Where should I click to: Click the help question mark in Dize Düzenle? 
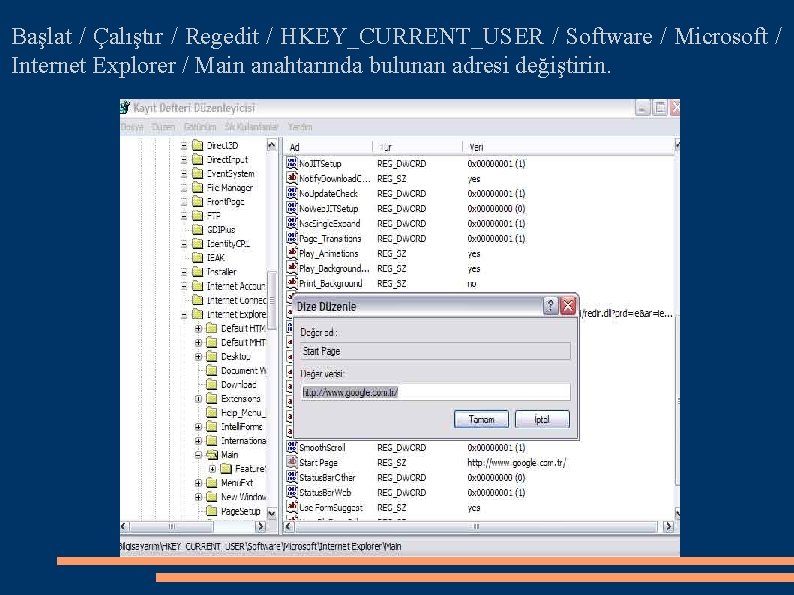pos(550,306)
